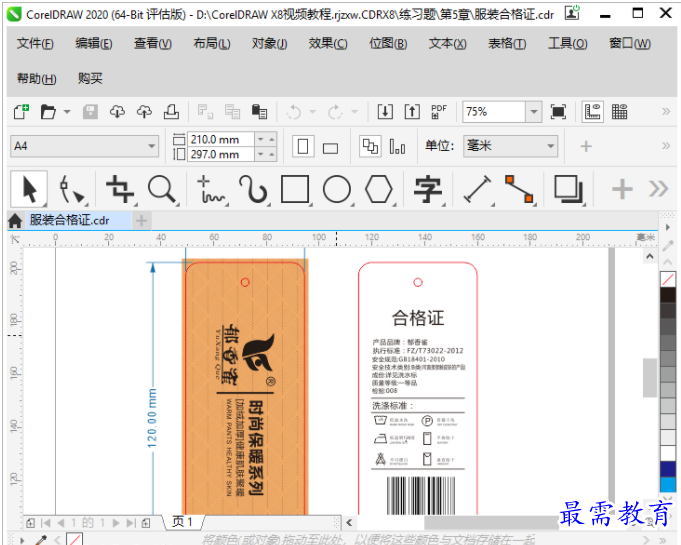
Task: Select the Freehand drawing tool
Action: (211, 189)
